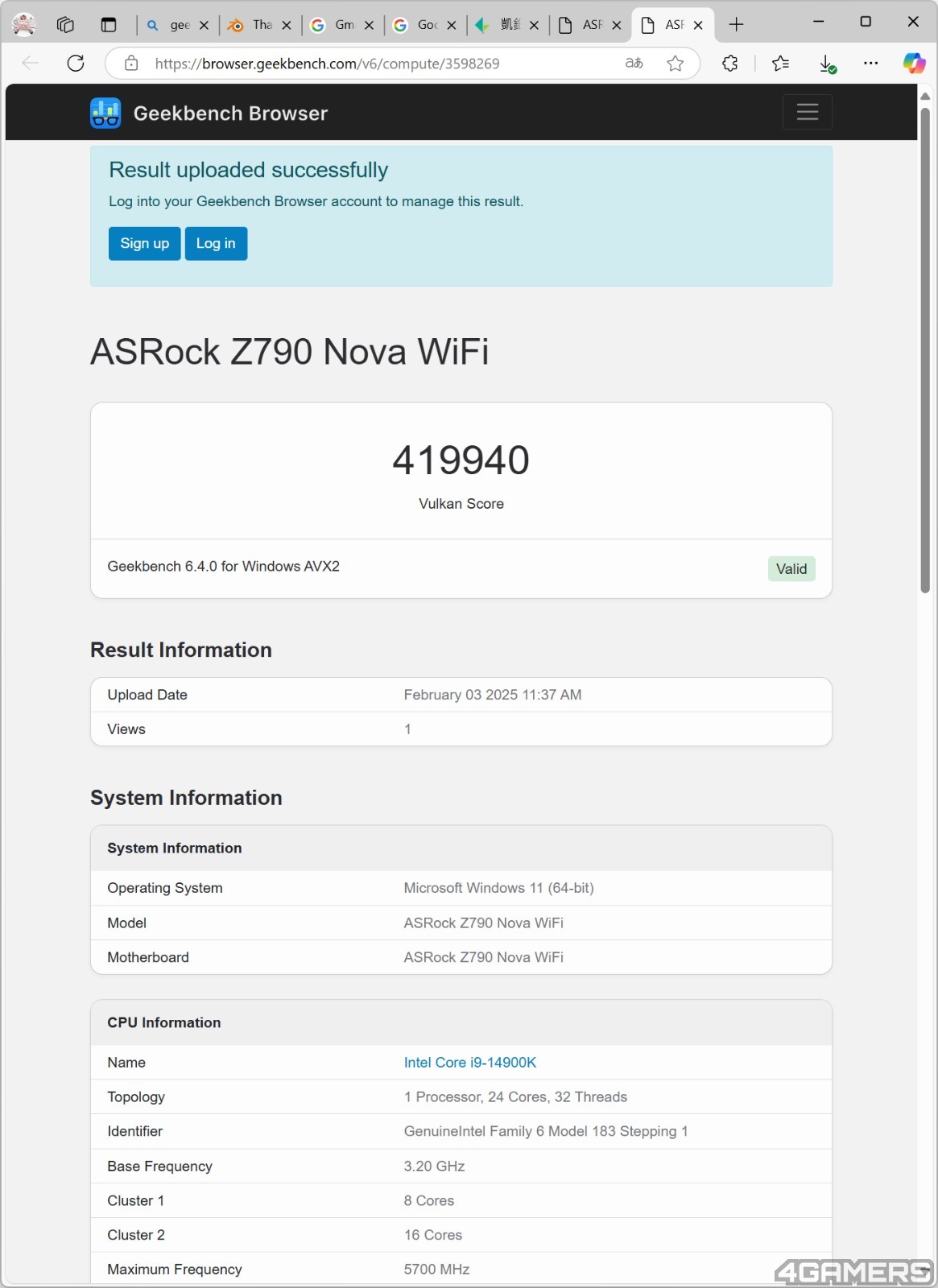
Task: Click the '5700 MHz' maximum frequency value
Action: 437,1269
